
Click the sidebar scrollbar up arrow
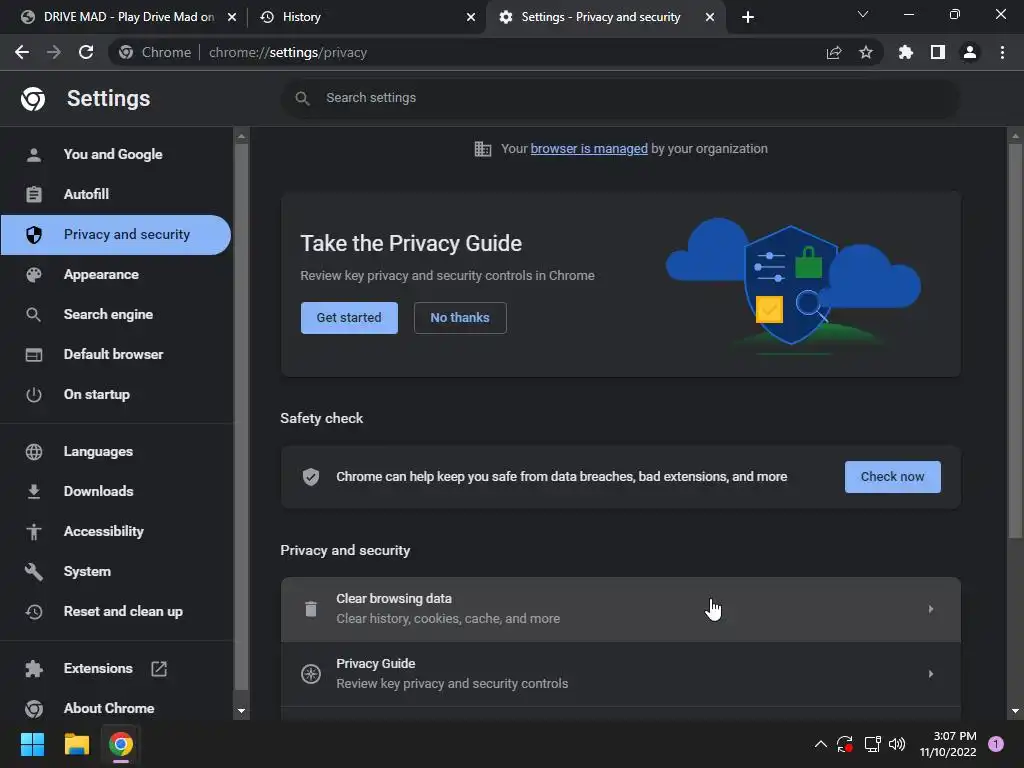pos(242,136)
